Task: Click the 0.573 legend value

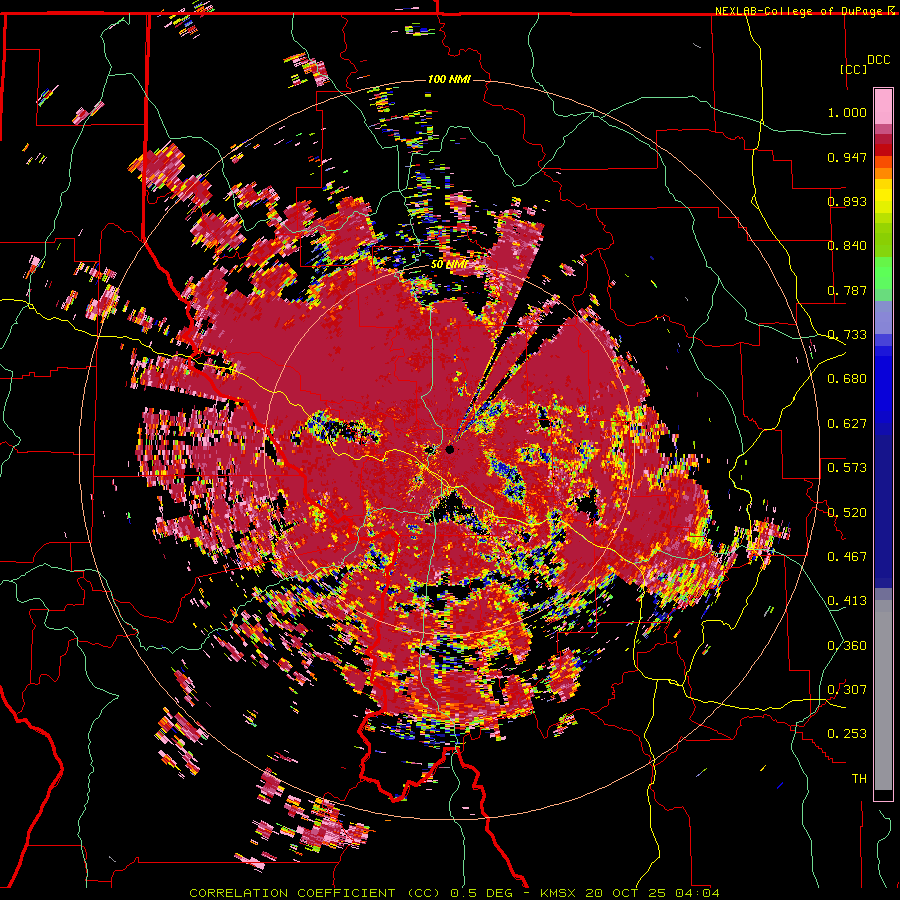Action: [847, 468]
